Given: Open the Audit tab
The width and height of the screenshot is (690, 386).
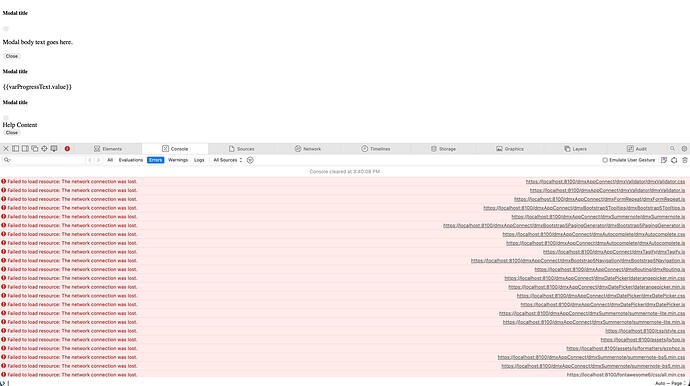Looking at the screenshot, I should [x=637, y=149].
